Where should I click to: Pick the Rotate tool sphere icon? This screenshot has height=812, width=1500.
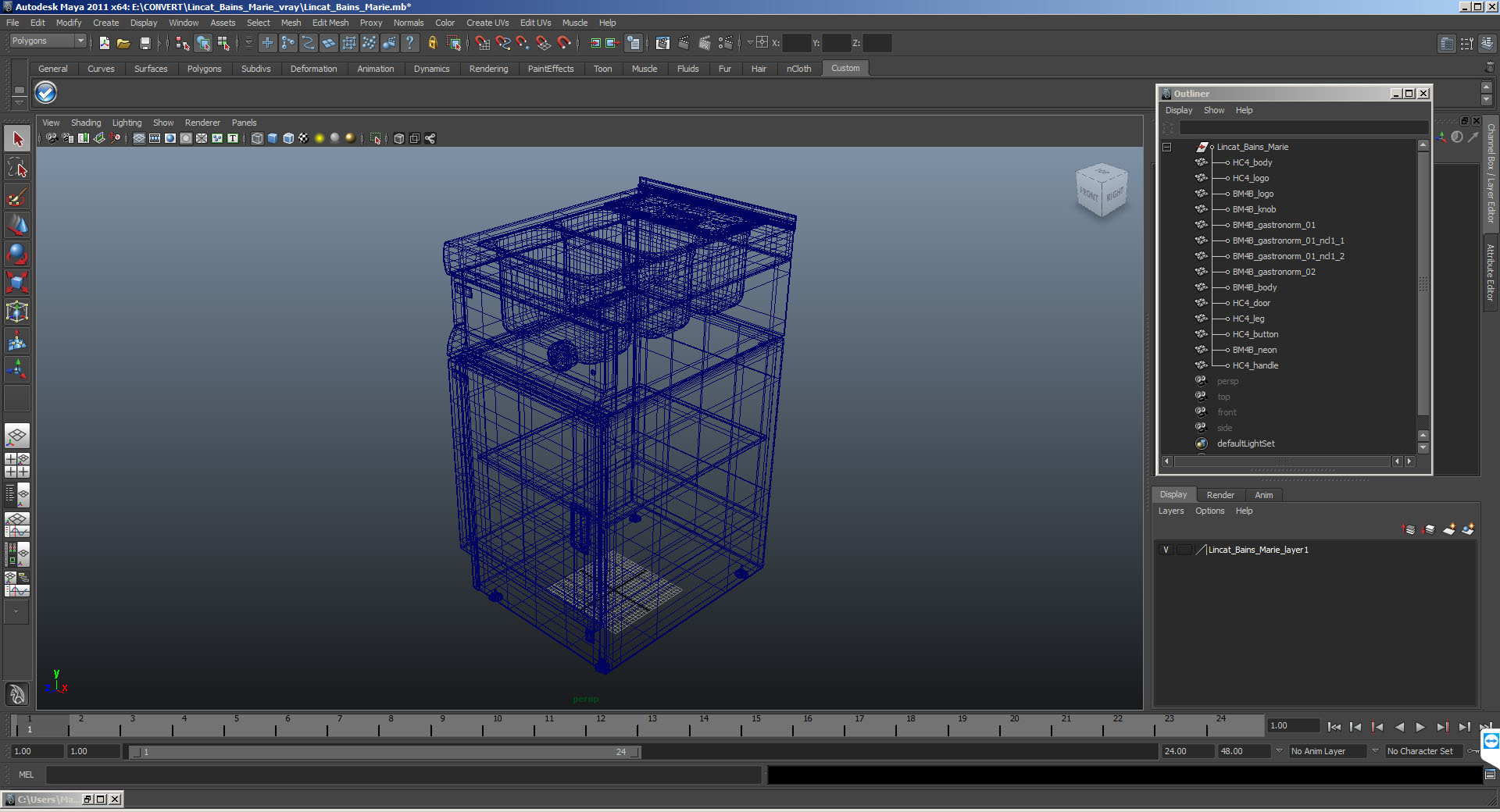pos(17,255)
